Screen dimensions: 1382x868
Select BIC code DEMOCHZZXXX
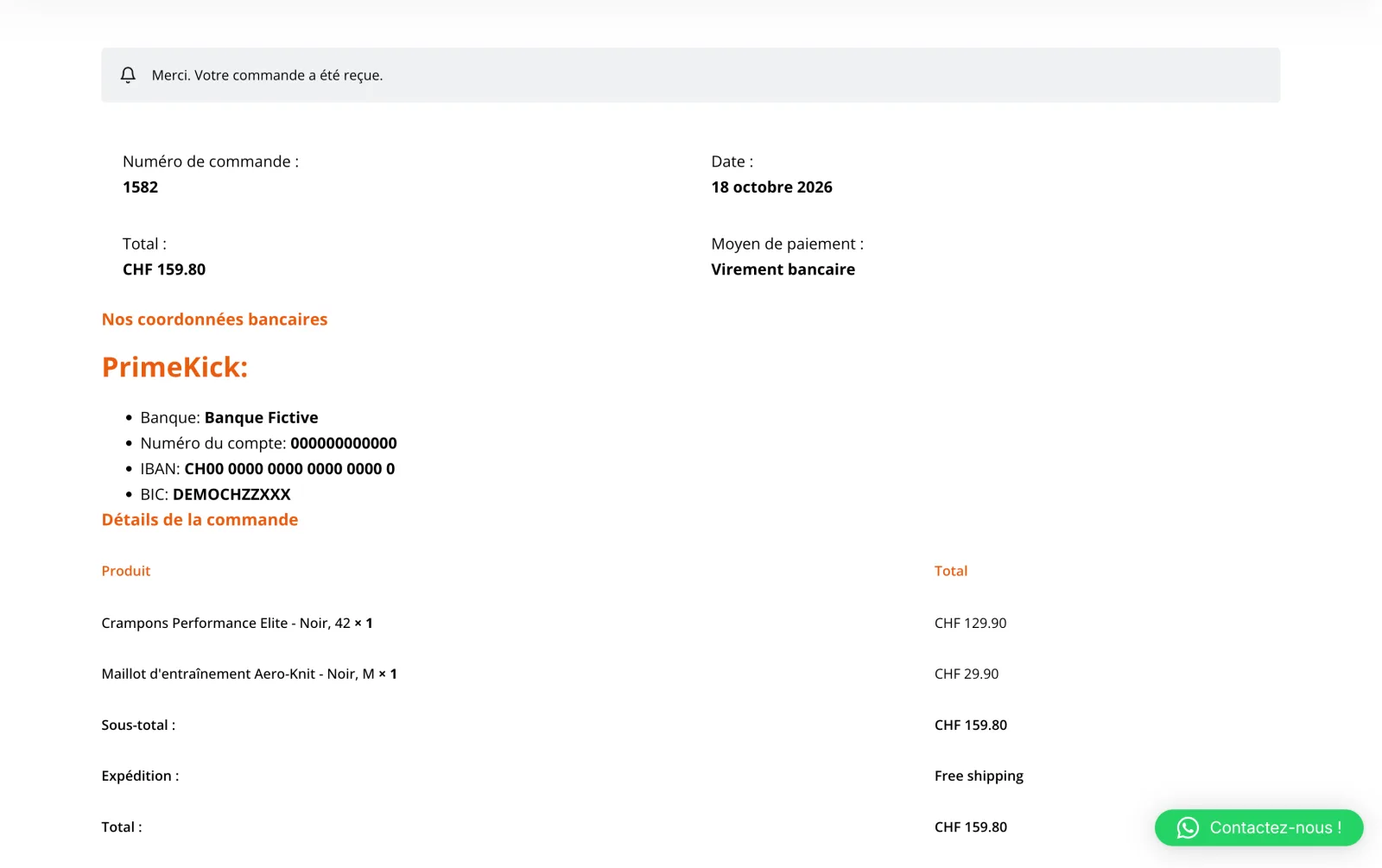(231, 495)
